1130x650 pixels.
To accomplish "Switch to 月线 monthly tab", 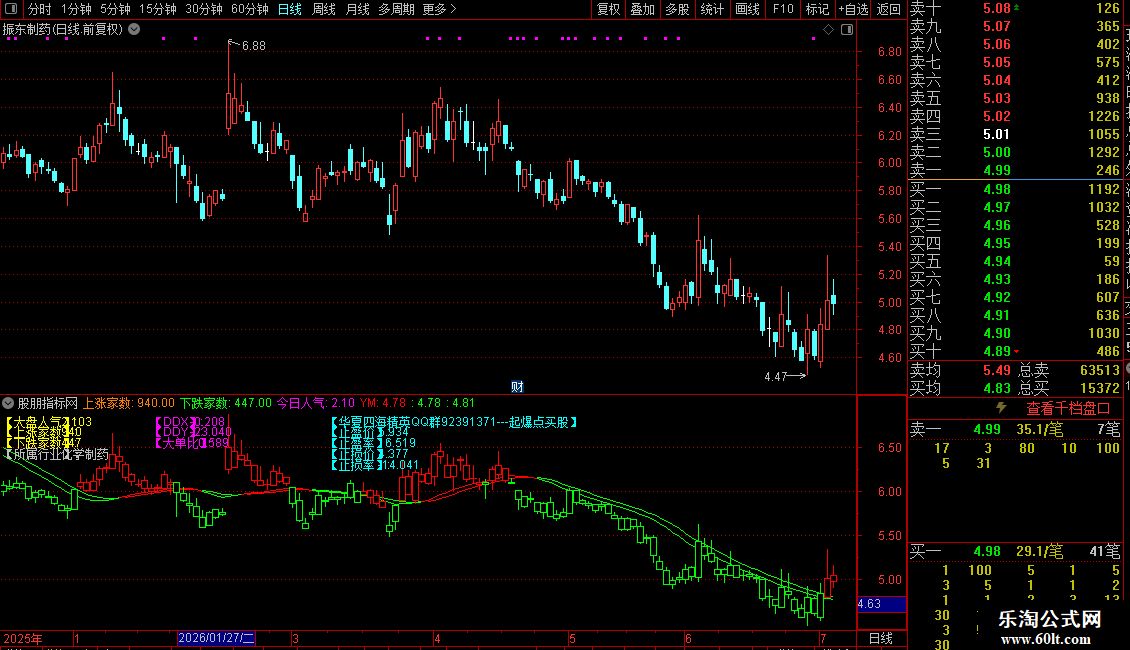I will pos(357,9).
